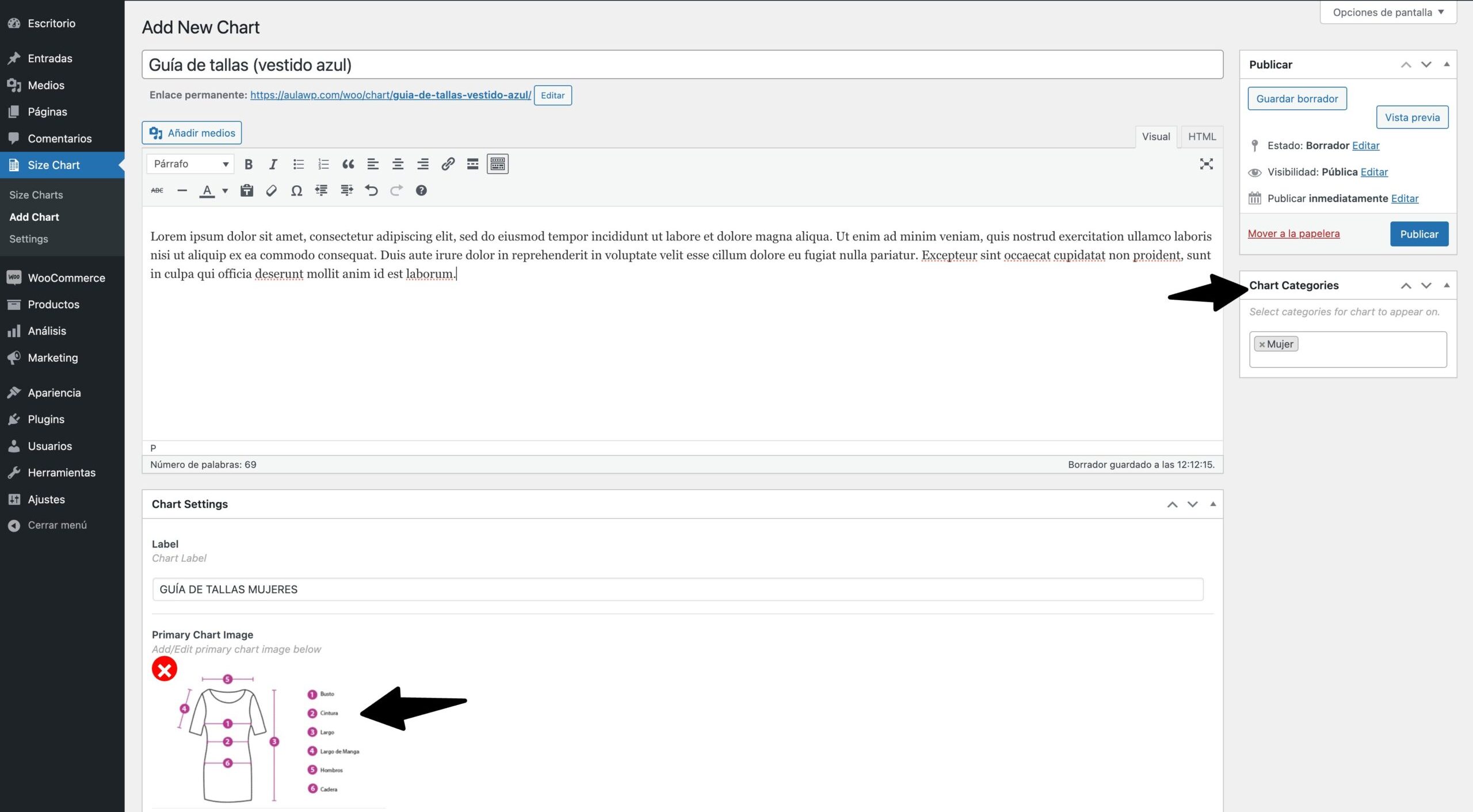1473x812 pixels.
Task: Click the text color A swatch
Action: coord(207,191)
